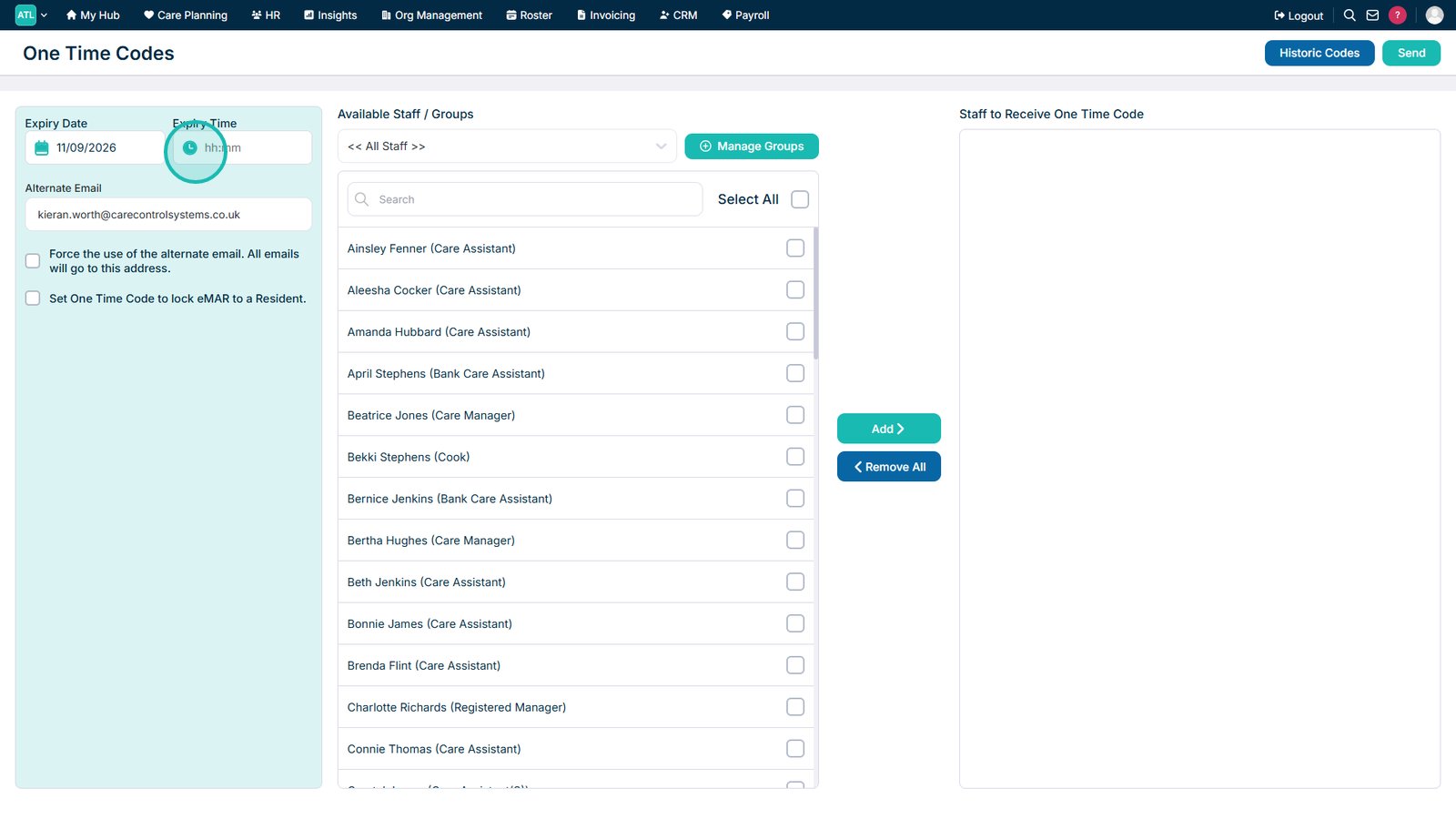The image size is (1456, 819).
Task: Expand the All Staff dropdown
Action: [x=507, y=147]
